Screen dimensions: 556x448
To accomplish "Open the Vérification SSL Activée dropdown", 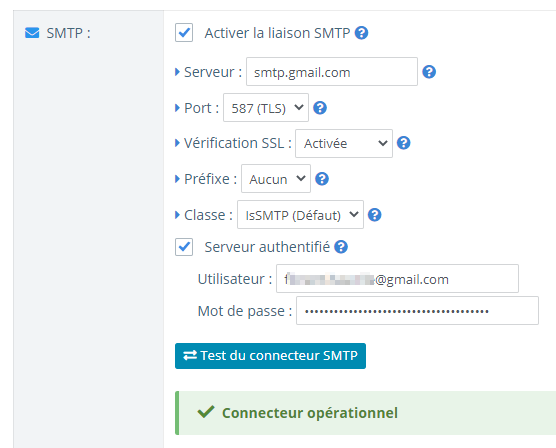I will [344, 143].
